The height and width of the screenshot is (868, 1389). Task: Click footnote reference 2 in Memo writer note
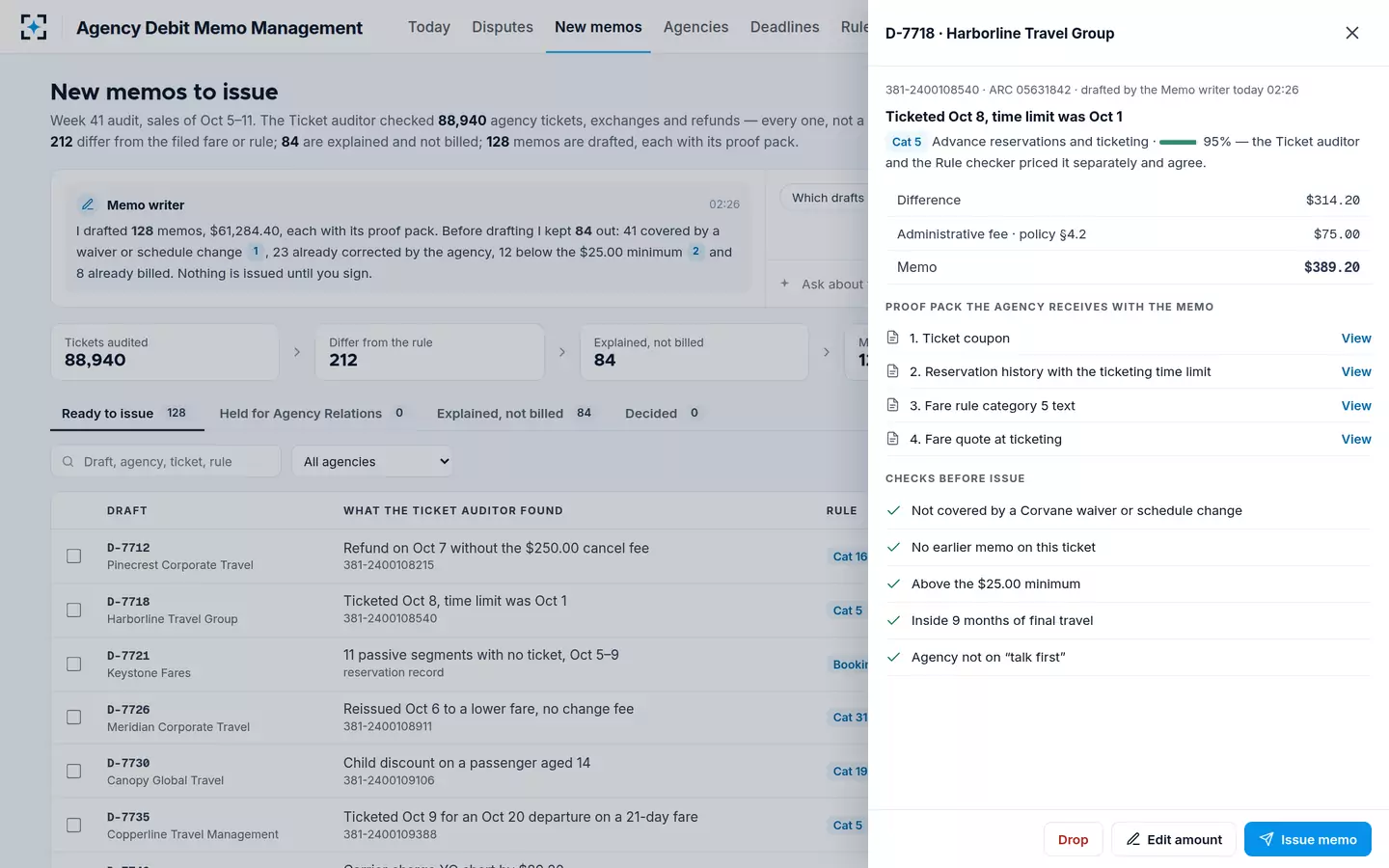[x=695, y=252]
